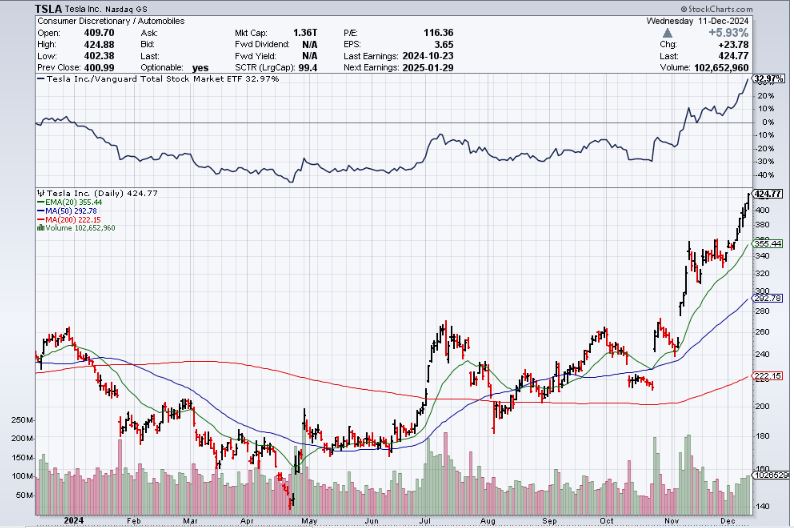Image resolution: width=794 pixels, height=528 pixels.
Task: Click the Chg value +23.78
Action: [x=733, y=45]
